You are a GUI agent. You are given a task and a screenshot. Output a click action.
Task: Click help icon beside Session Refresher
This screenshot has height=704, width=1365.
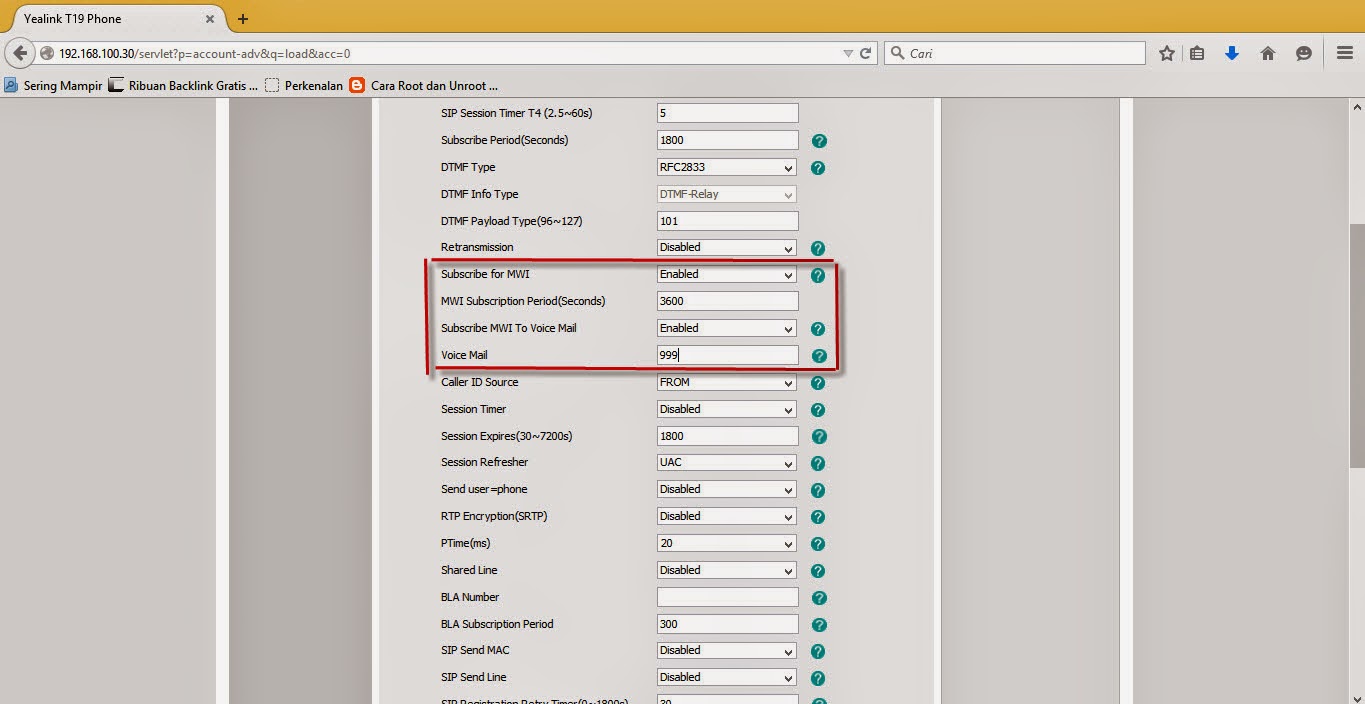(818, 464)
